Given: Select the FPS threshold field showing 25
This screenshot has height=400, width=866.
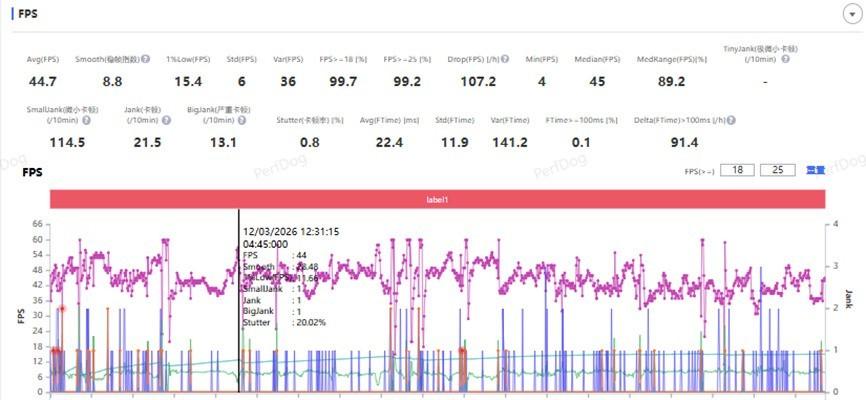Looking at the screenshot, I should (777, 170).
